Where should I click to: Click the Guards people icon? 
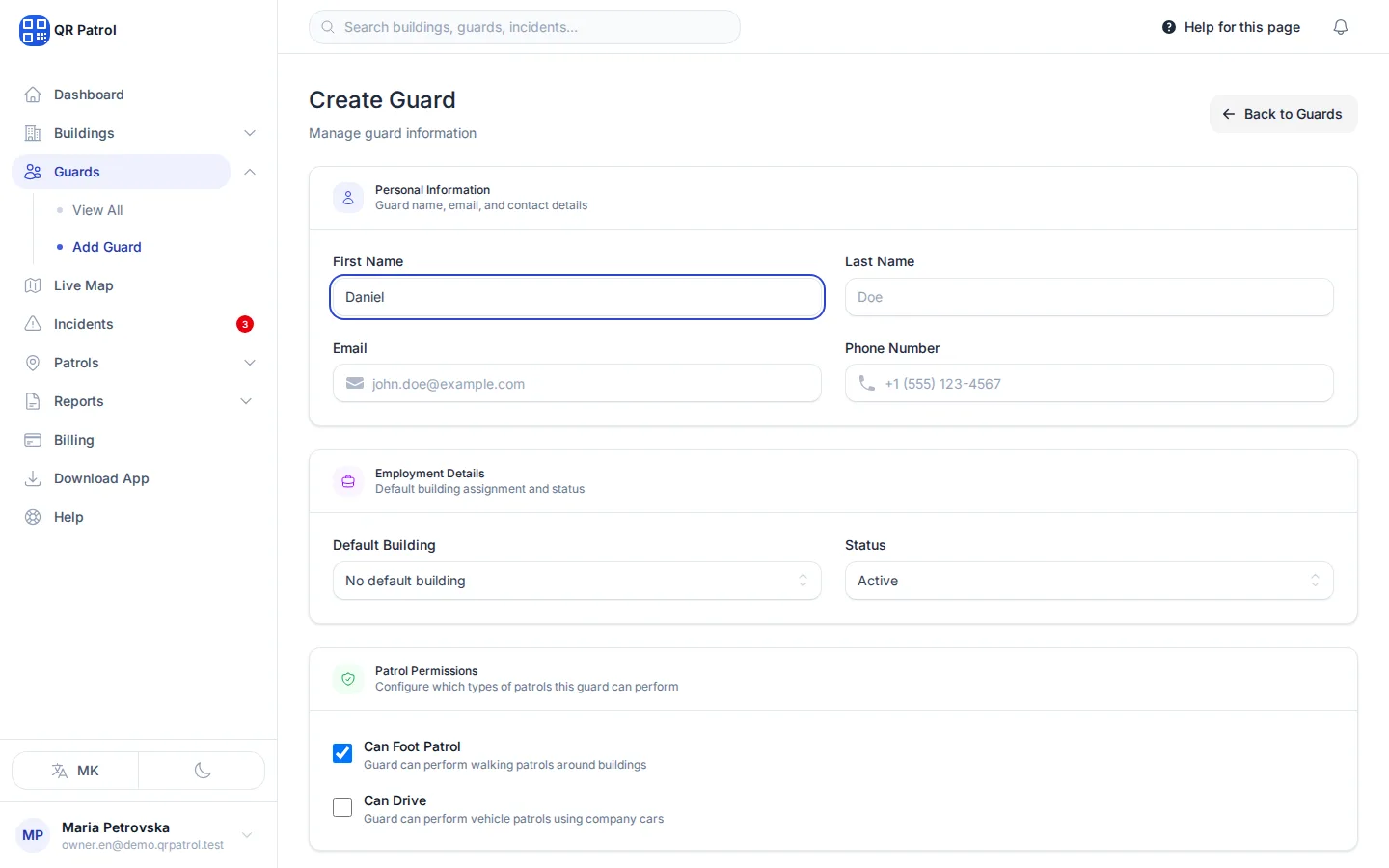[x=33, y=172]
